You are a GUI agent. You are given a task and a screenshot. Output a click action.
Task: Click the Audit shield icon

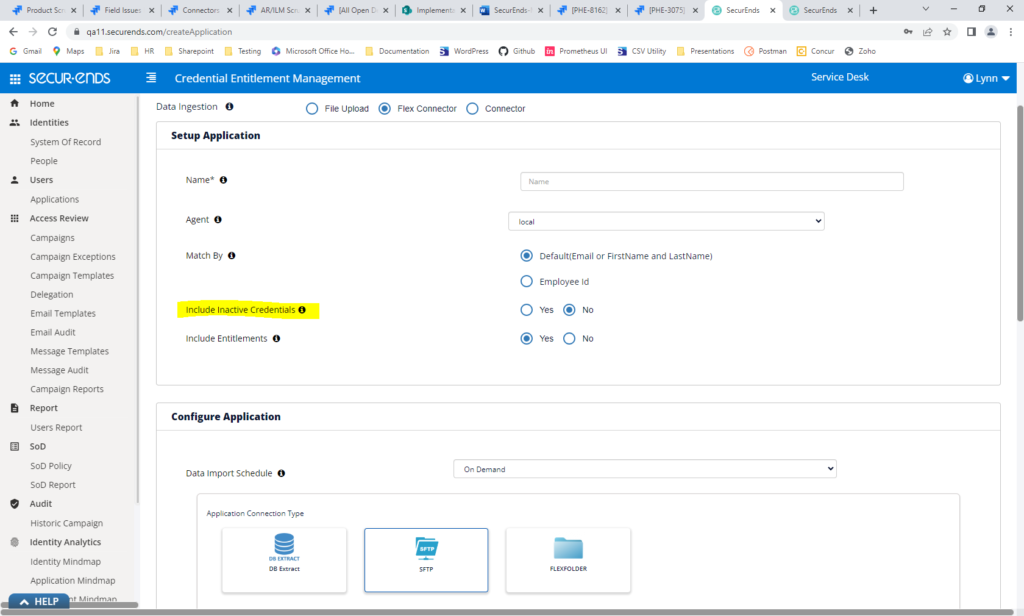(x=14, y=504)
